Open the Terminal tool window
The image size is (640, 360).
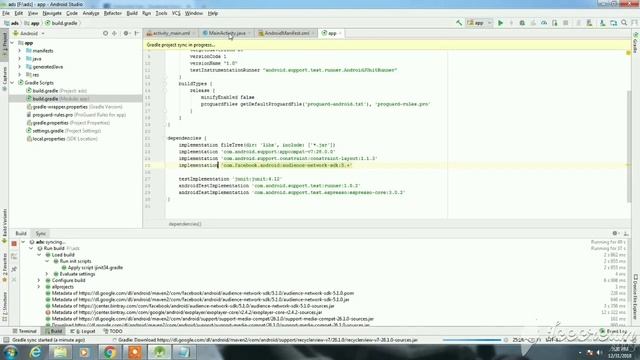pyautogui.click(x=24, y=331)
